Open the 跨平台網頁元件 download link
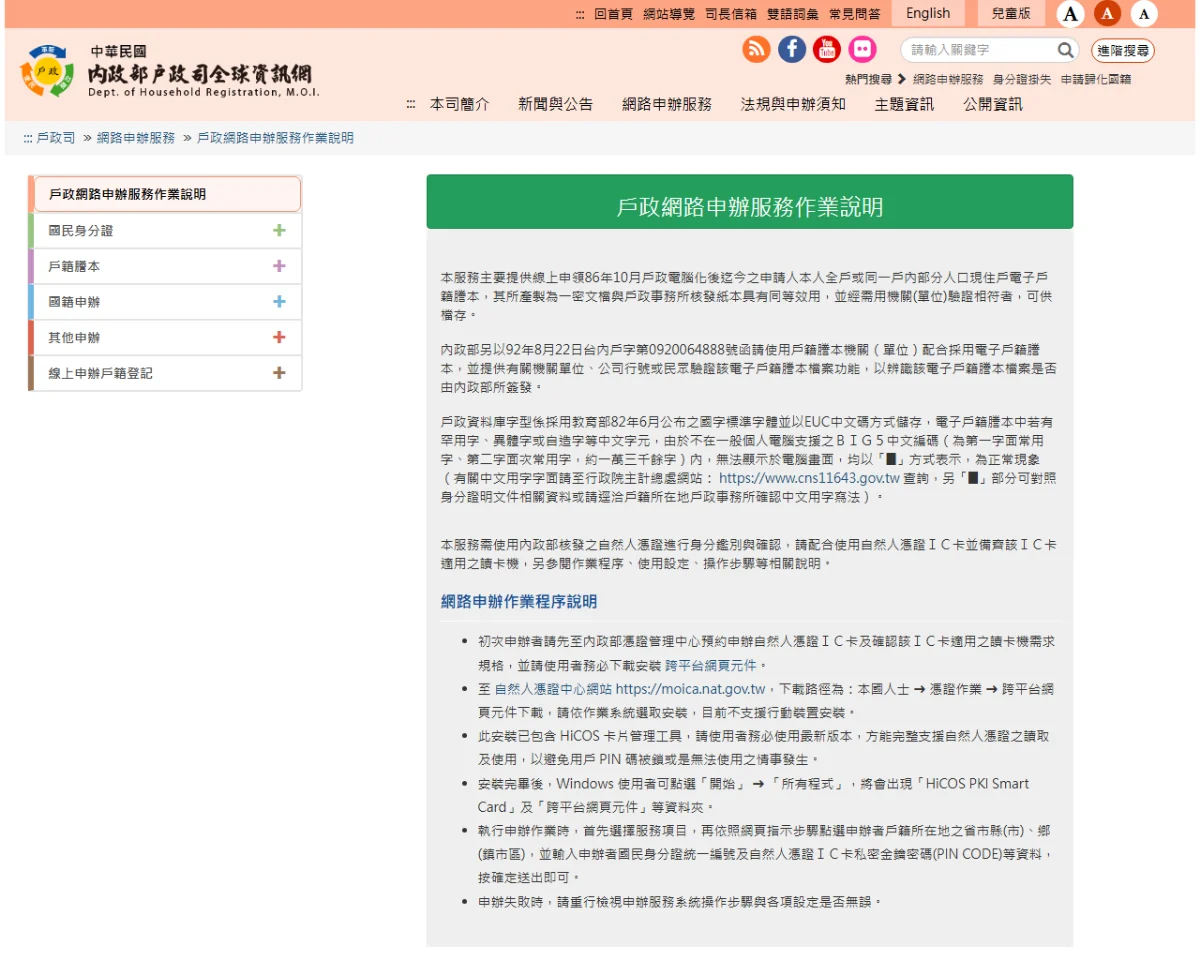Image resolution: width=1200 pixels, height=956 pixels. (x=712, y=665)
